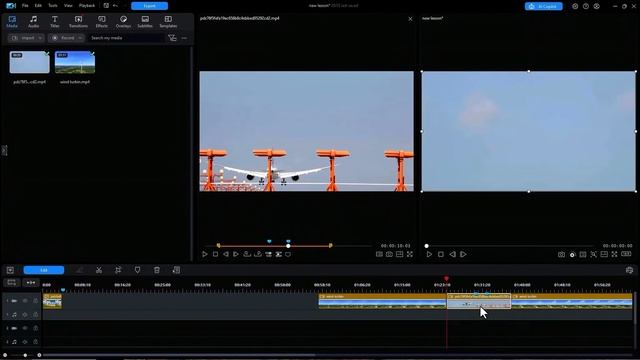The width and height of the screenshot is (640, 360).
Task: Play the source clip preview
Action: 205,254
